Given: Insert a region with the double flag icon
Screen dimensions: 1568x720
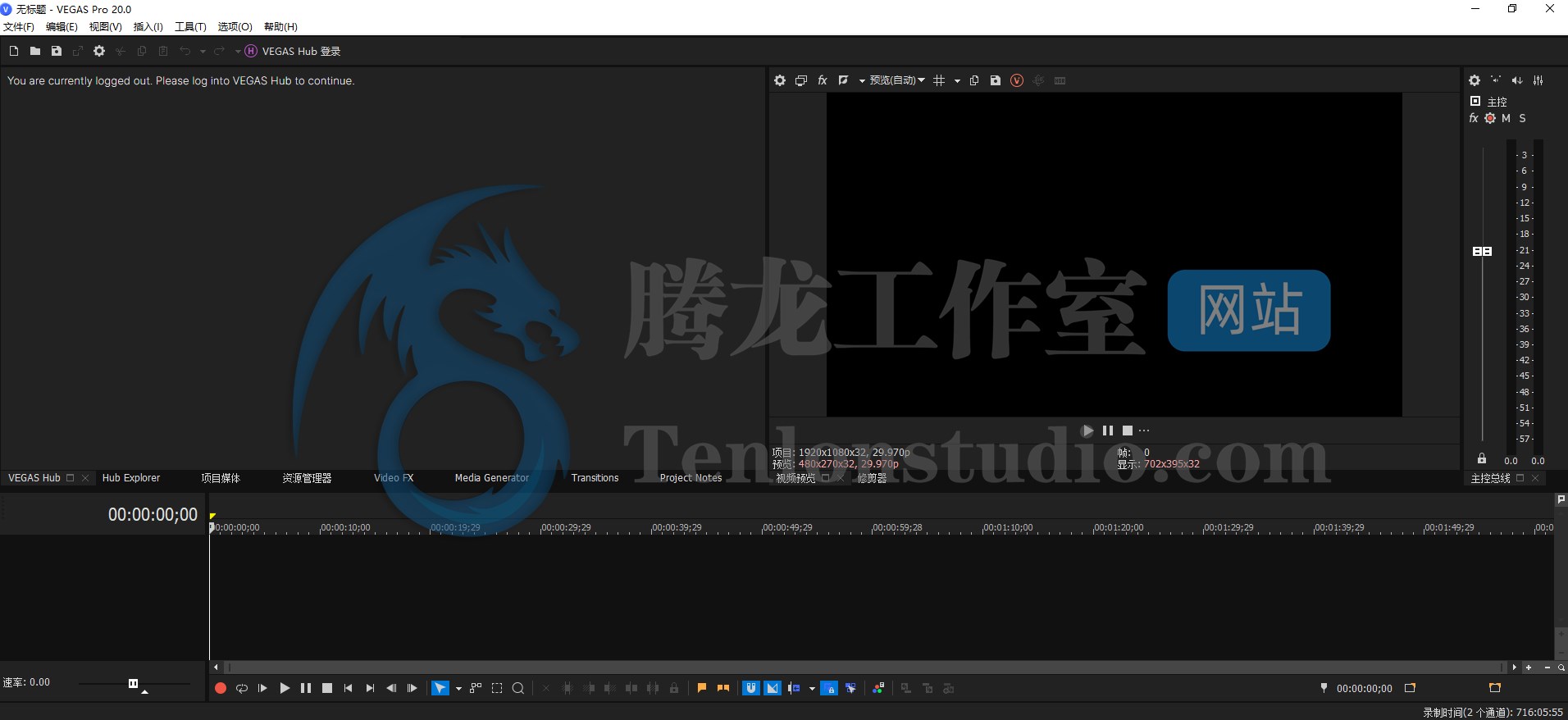Looking at the screenshot, I should (x=723, y=688).
